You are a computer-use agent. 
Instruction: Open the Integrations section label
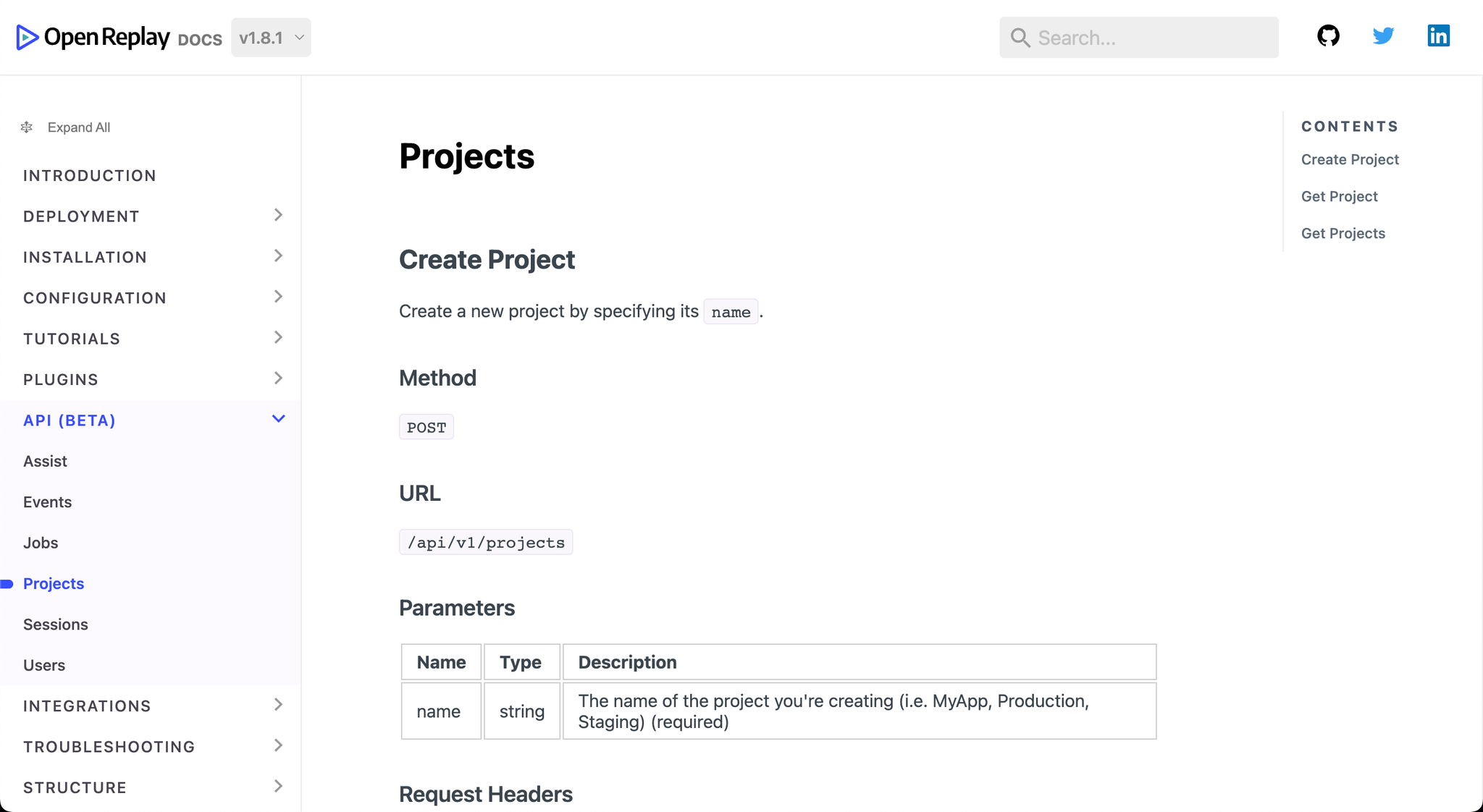coord(87,706)
